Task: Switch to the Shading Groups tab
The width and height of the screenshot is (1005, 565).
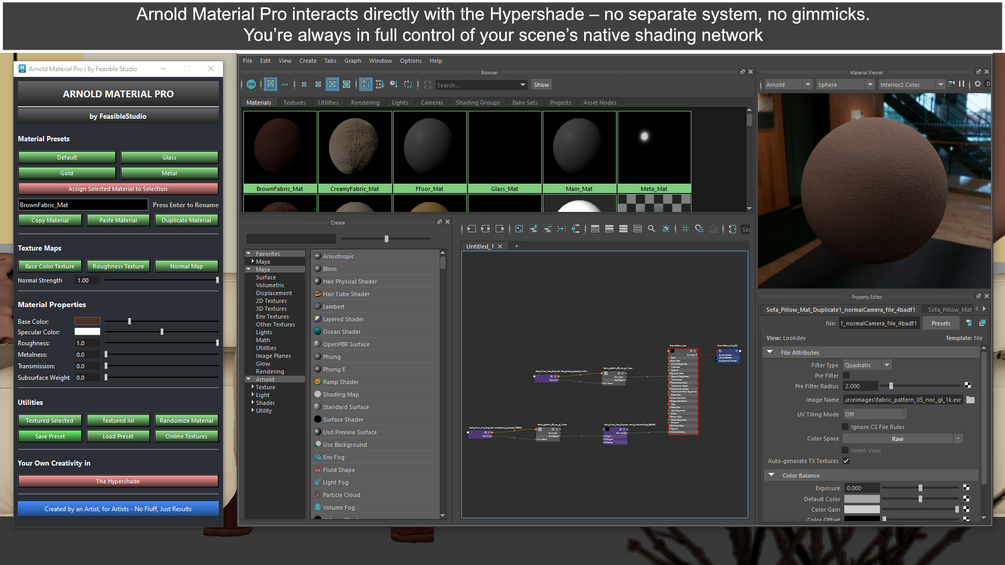Action: 478,102
